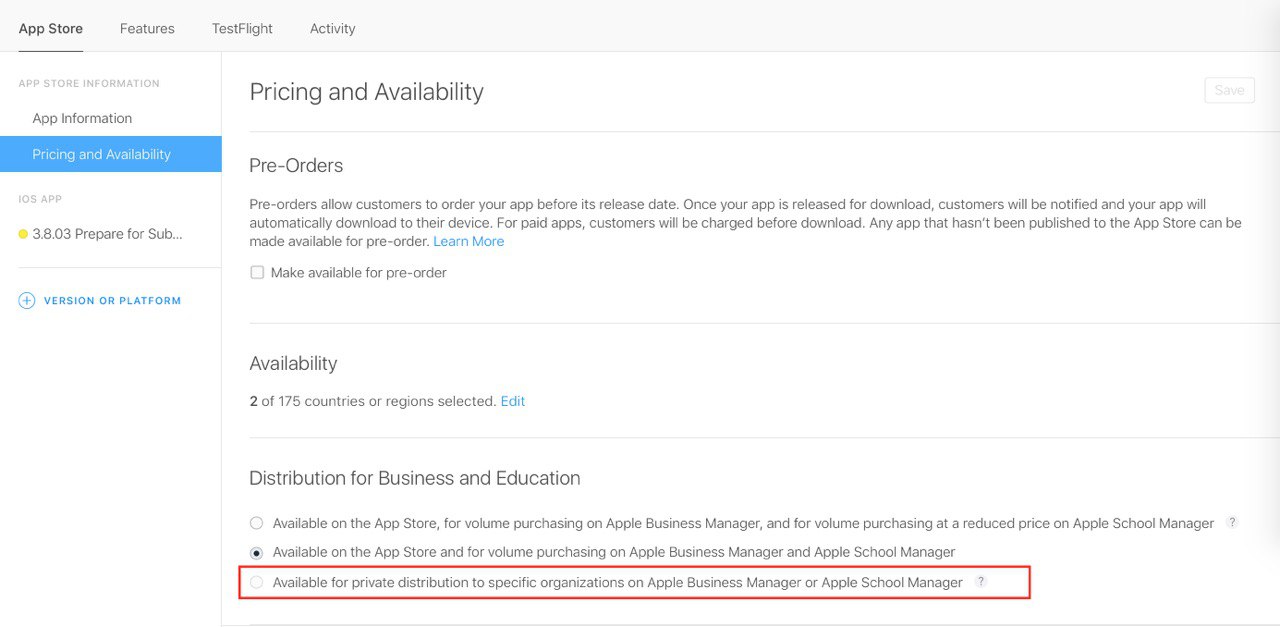Screen dimensions: 1280x627
Task: Open the 3.8.03 Prepare for Submission version
Action: [108, 234]
